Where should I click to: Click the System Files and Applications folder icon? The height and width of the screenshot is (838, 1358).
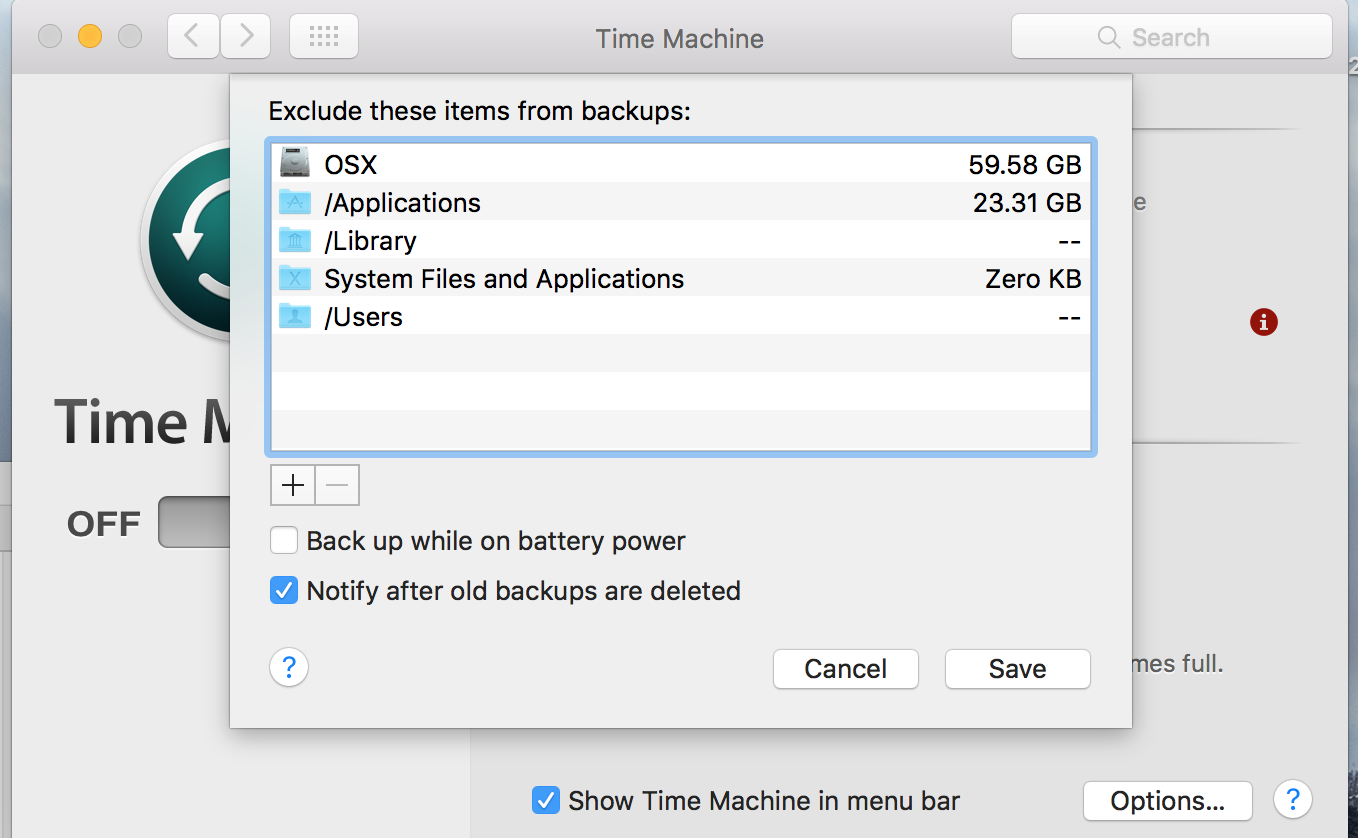(x=294, y=278)
